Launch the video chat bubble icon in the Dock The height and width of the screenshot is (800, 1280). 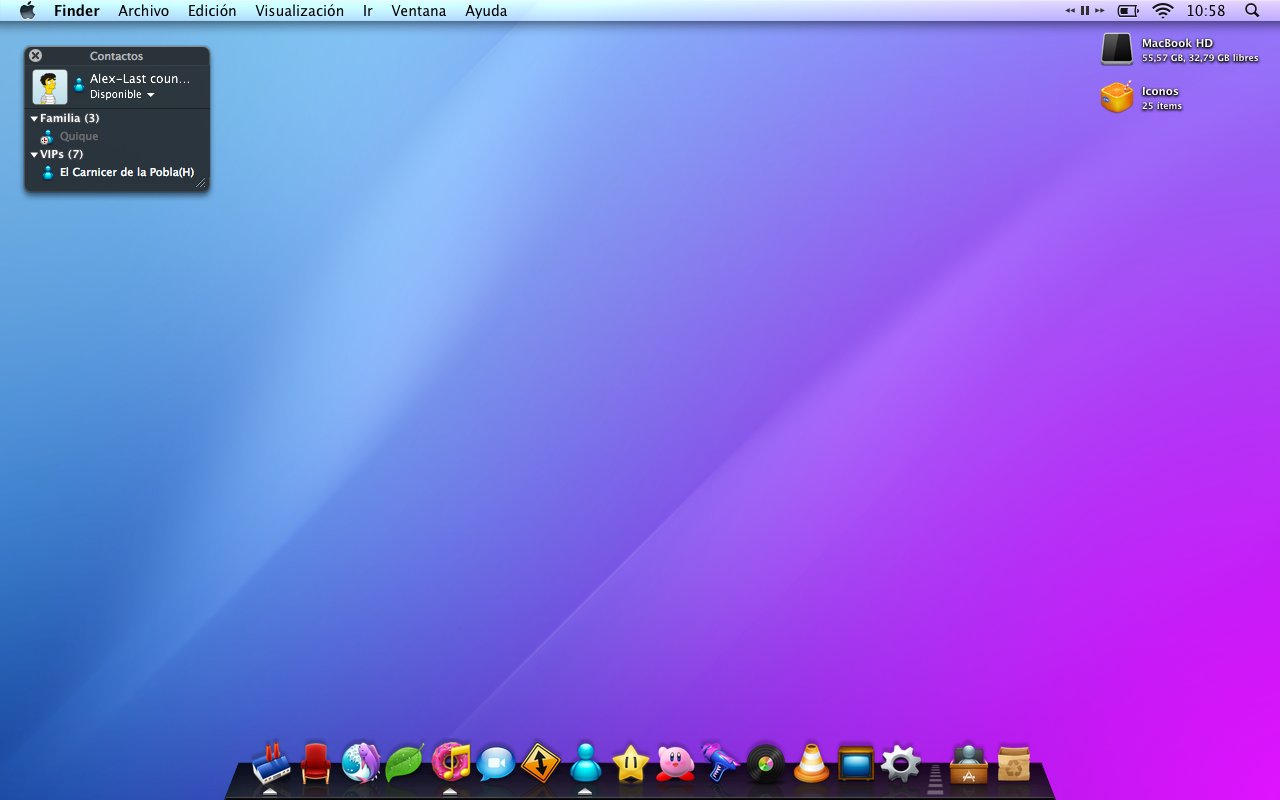(x=496, y=764)
